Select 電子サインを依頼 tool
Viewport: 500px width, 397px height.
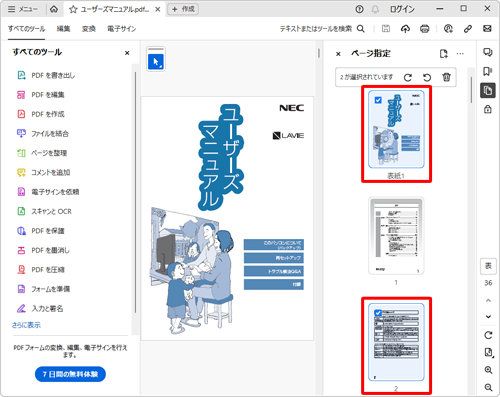48,192
